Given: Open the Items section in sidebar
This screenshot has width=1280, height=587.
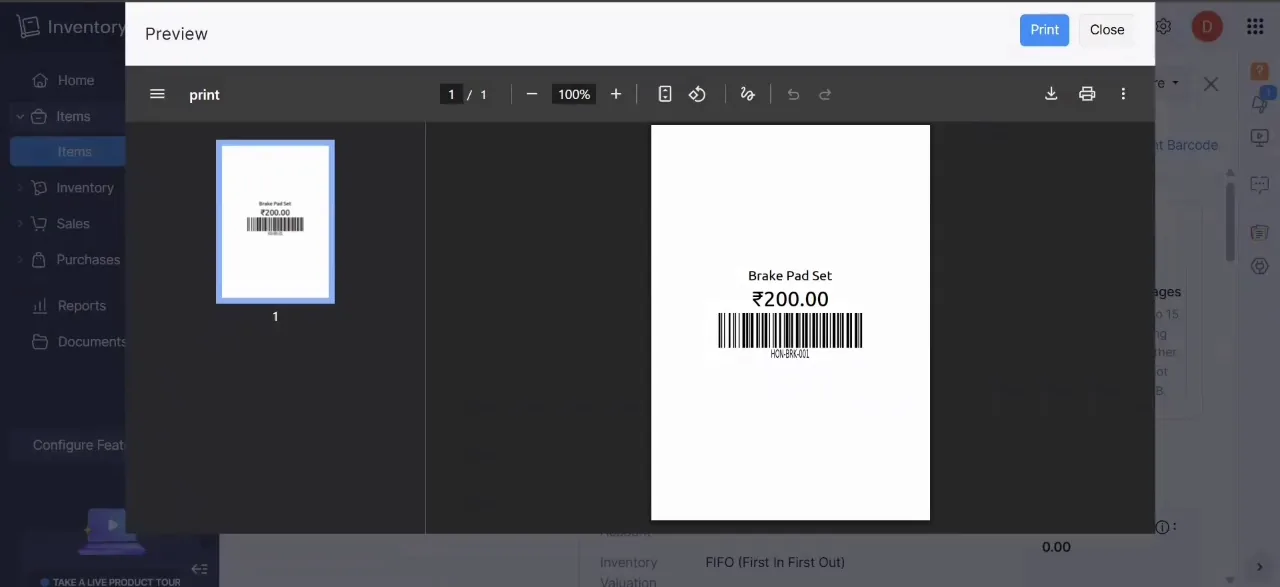Looking at the screenshot, I should click(73, 116).
